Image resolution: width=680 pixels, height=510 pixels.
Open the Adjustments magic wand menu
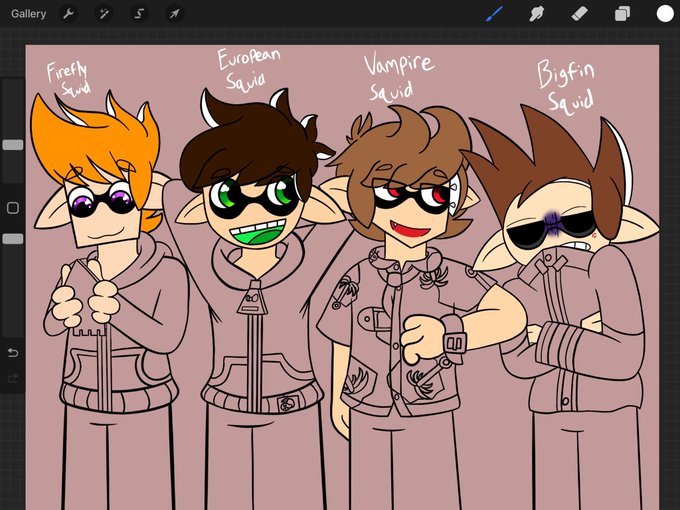104,14
